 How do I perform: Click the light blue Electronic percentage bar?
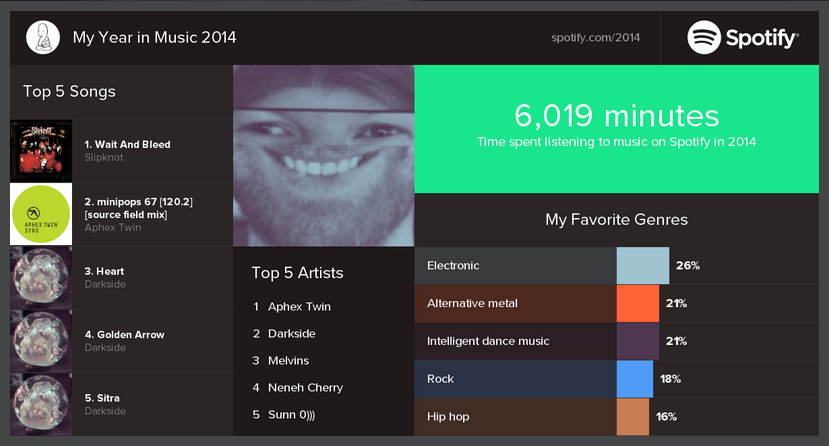pos(642,266)
